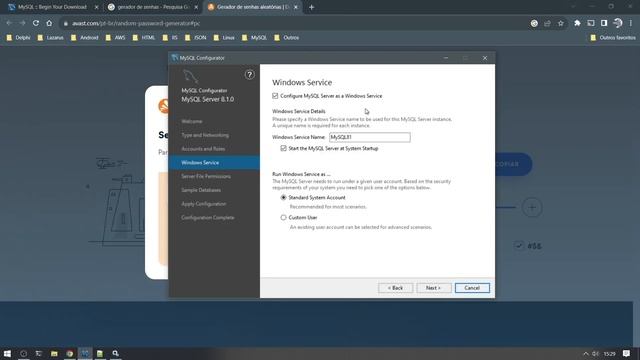
Task: Open the magnifier app on the taskbar
Action: click(116, 353)
